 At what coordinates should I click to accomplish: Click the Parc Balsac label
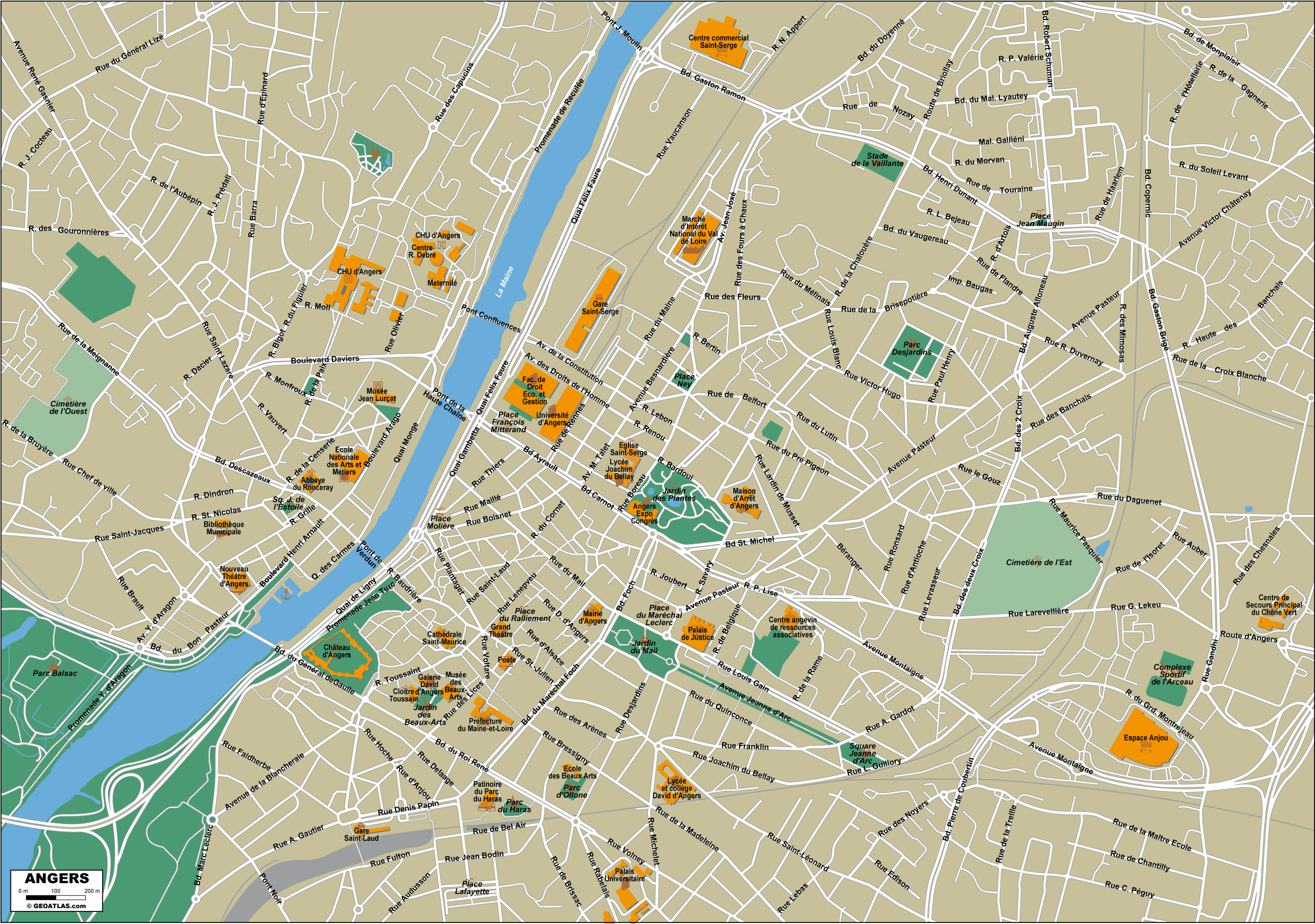[54, 673]
